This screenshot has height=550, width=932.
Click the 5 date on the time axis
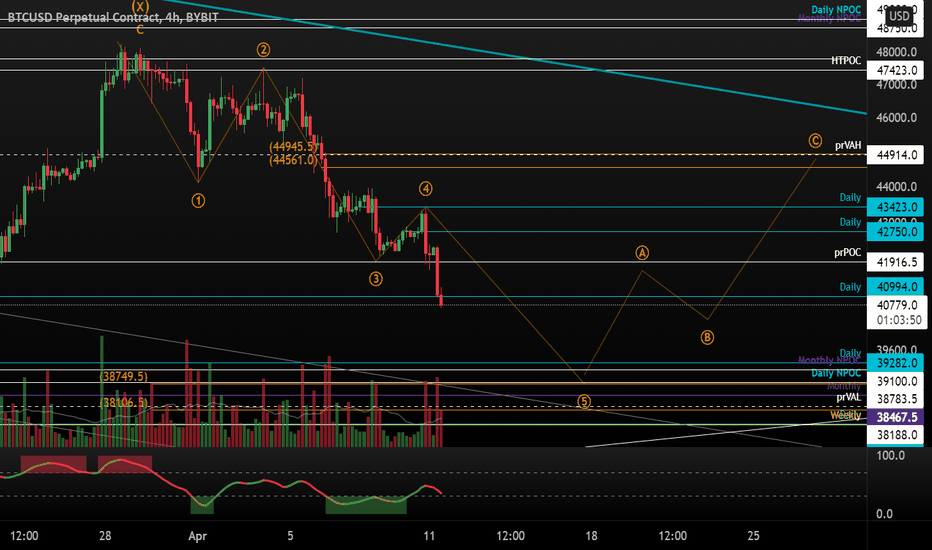point(290,536)
